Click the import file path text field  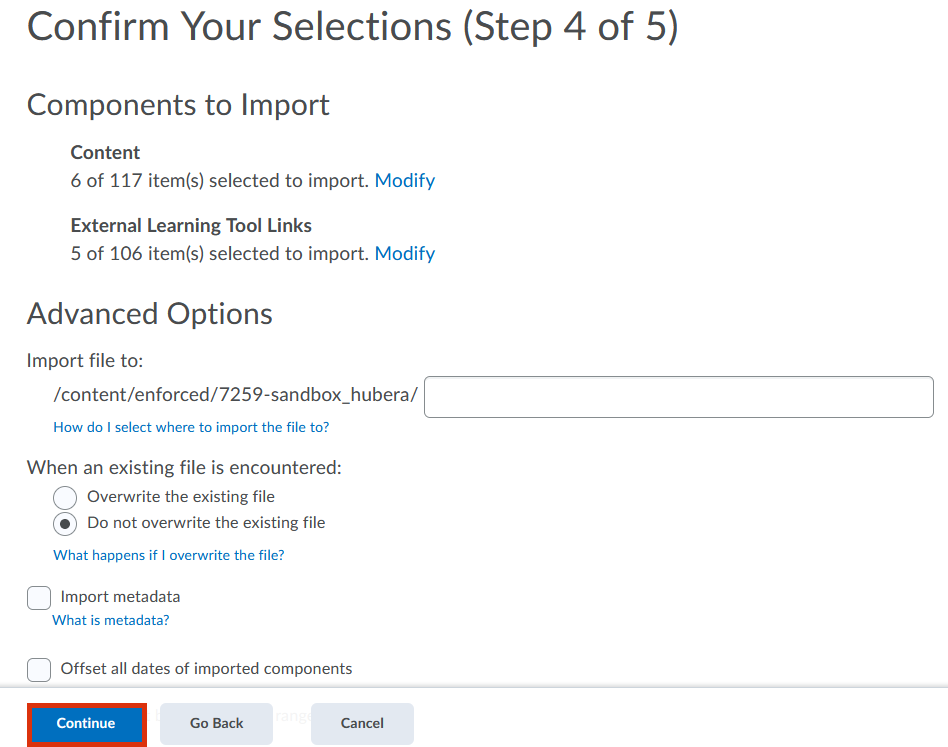click(x=678, y=397)
